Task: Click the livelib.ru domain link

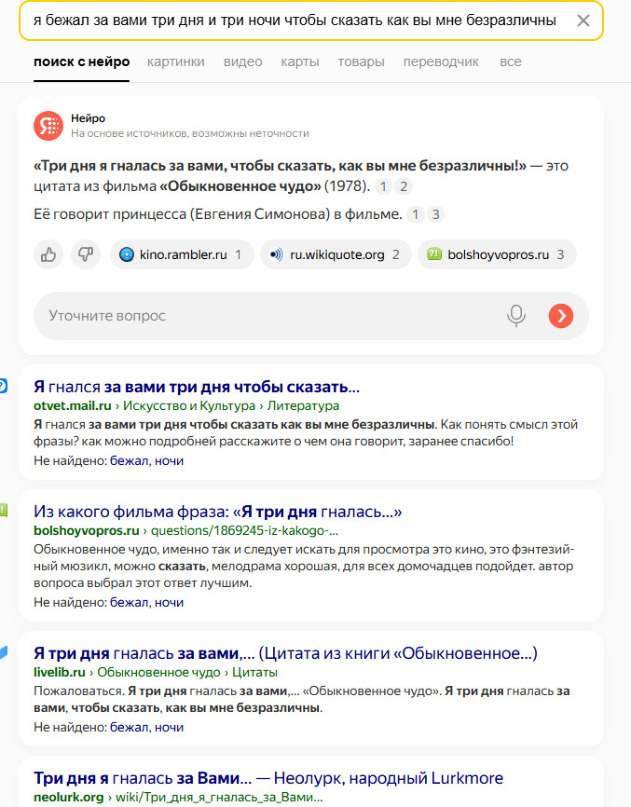Action: pos(59,672)
